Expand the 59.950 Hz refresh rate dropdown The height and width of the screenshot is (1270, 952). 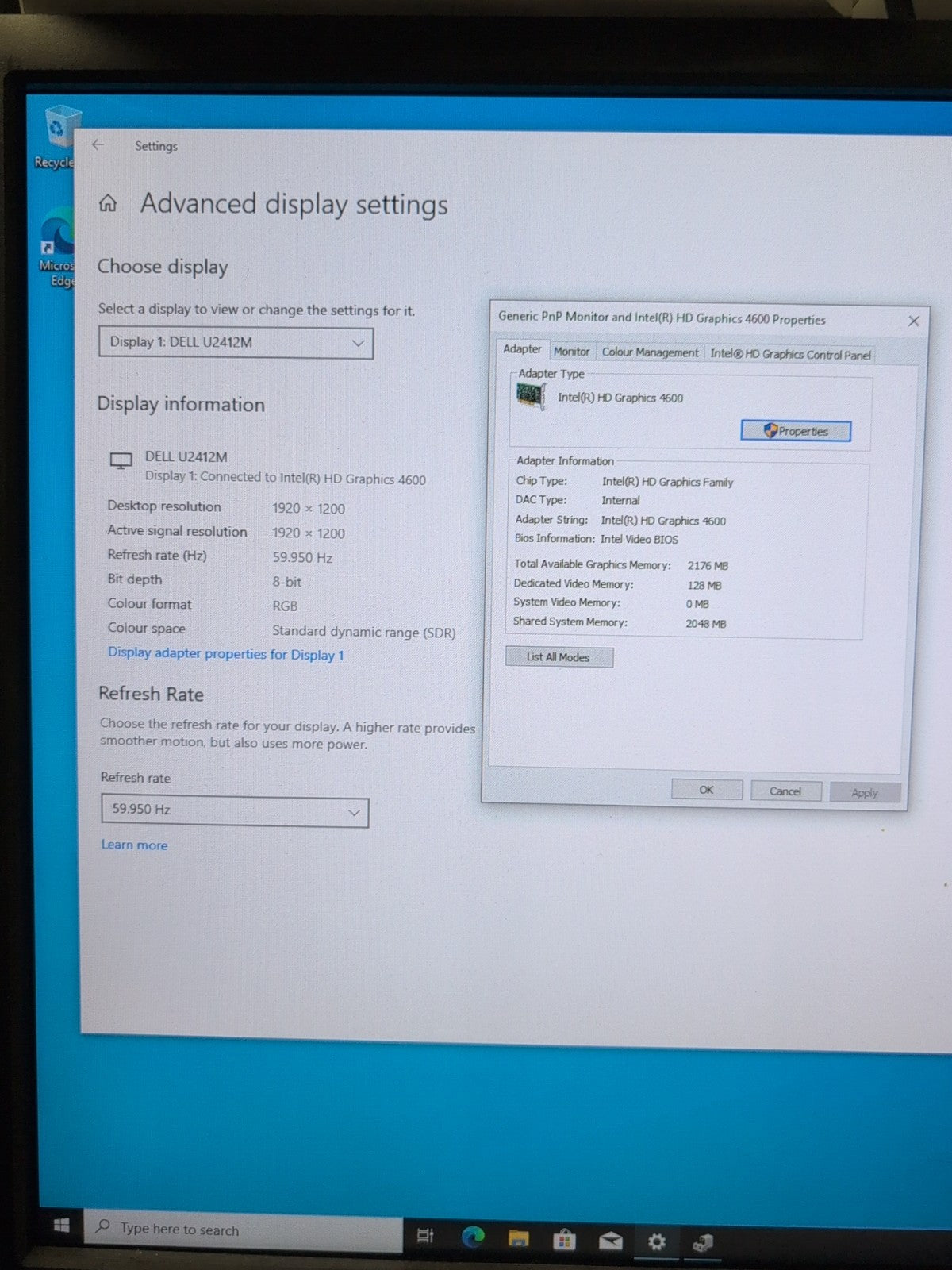[x=235, y=811]
